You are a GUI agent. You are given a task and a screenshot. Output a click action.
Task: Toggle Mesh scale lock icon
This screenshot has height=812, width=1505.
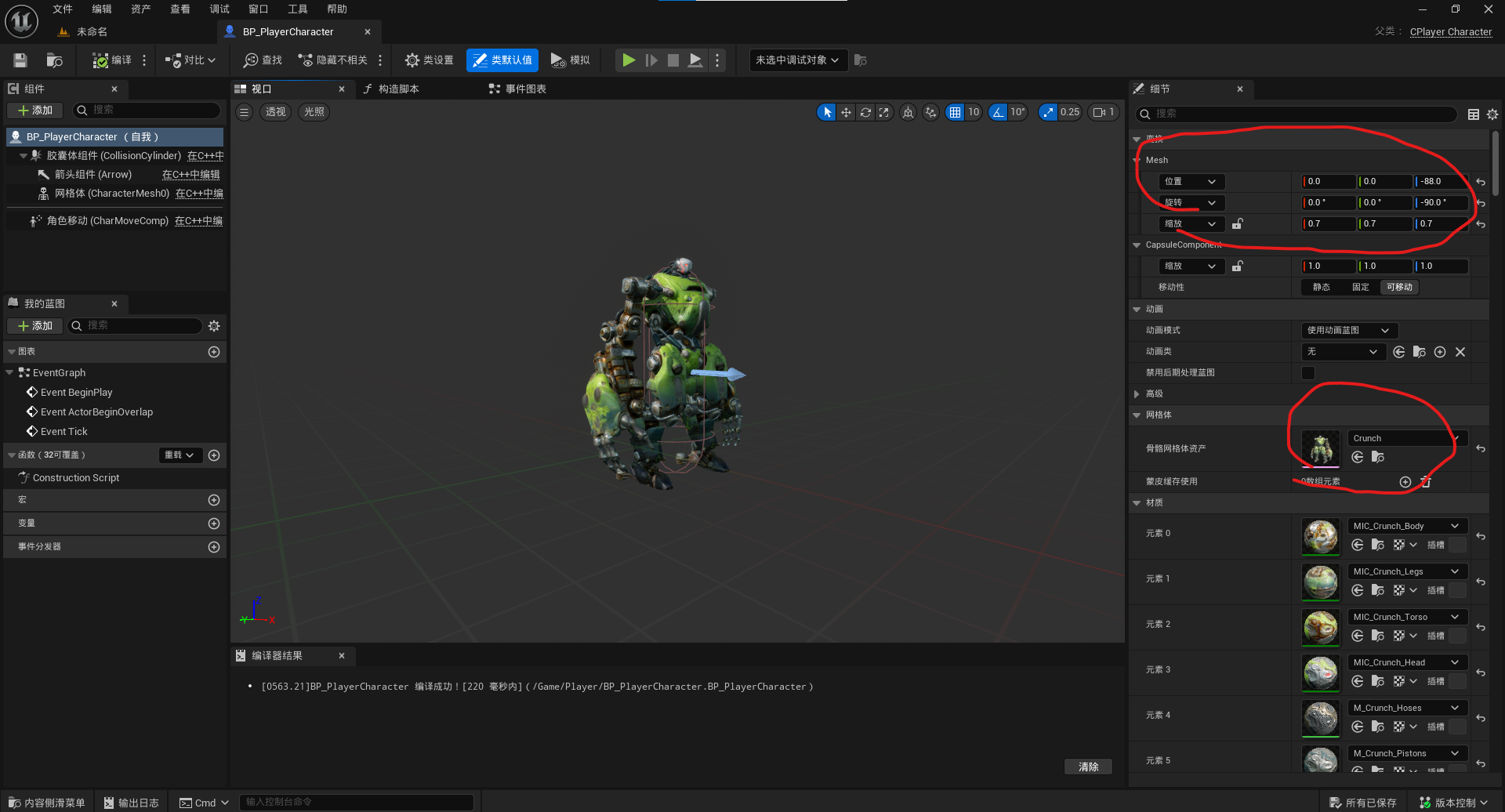1237,224
